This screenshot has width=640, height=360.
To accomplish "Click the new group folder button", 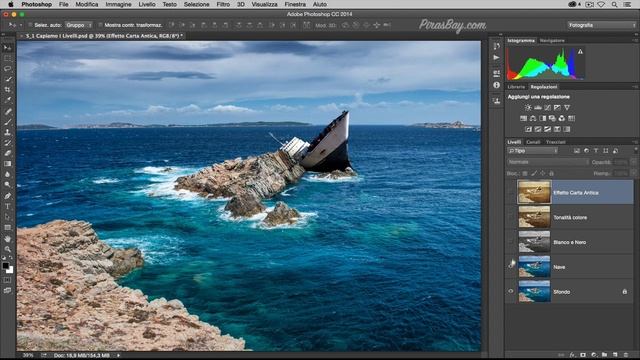I will (x=604, y=355).
